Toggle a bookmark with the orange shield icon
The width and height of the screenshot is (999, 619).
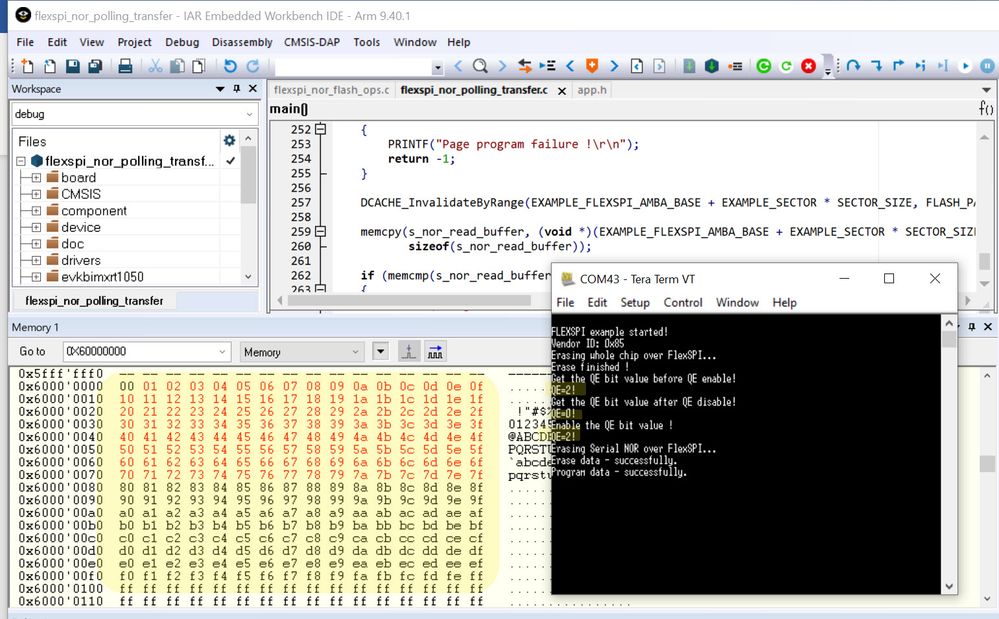592,66
